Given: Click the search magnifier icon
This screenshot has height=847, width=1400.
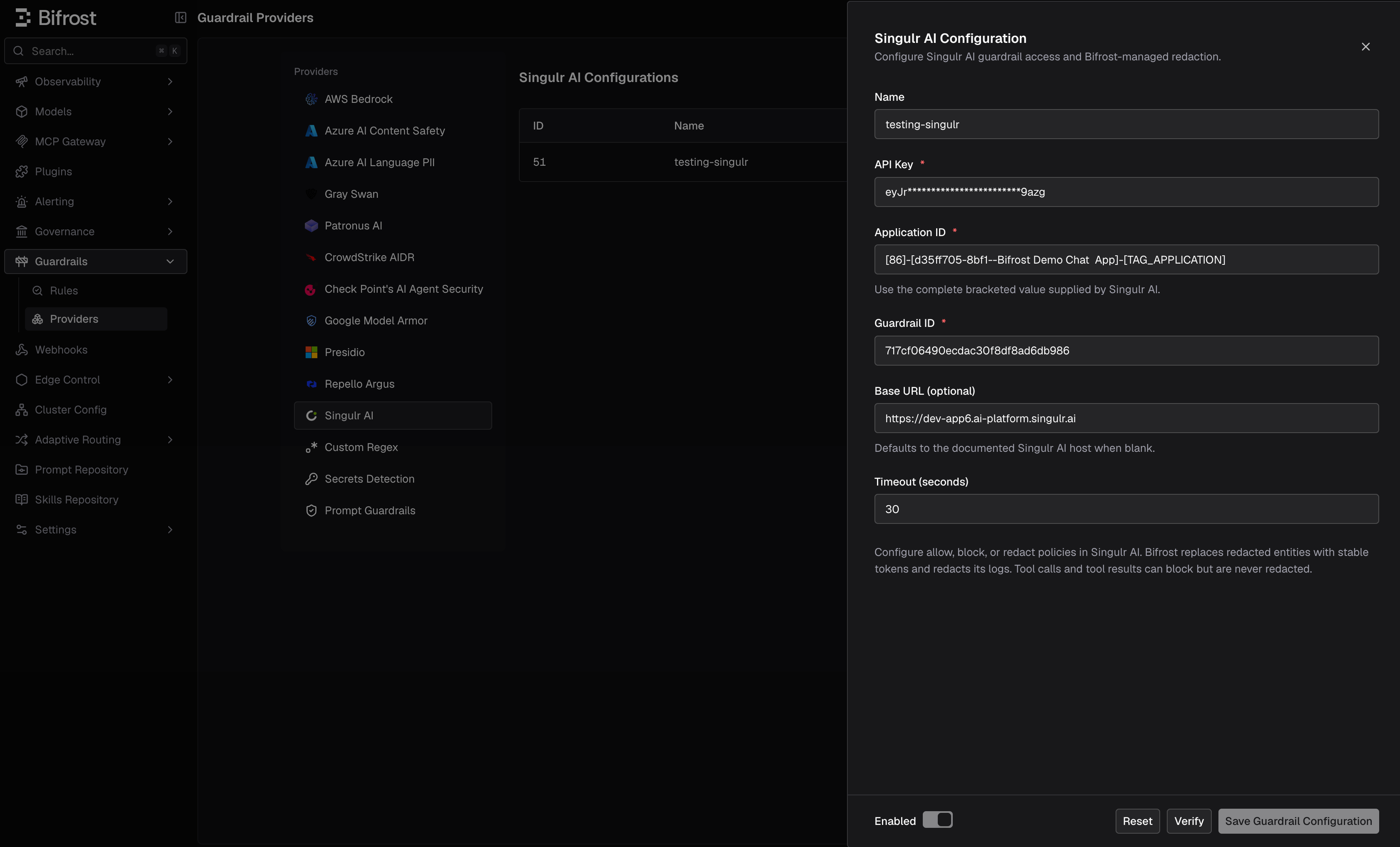Looking at the screenshot, I should click(19, 51).
